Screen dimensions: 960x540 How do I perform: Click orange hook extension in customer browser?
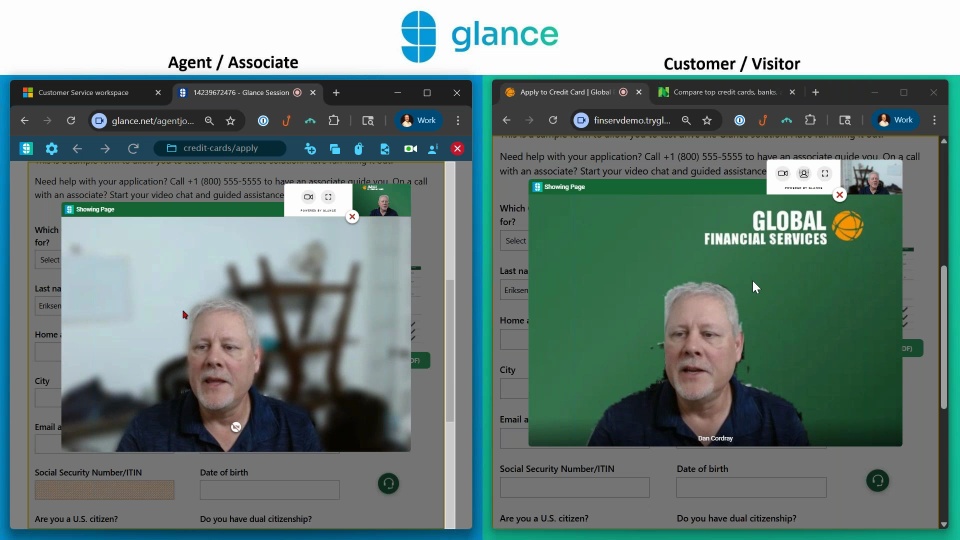tap(763, 121)
